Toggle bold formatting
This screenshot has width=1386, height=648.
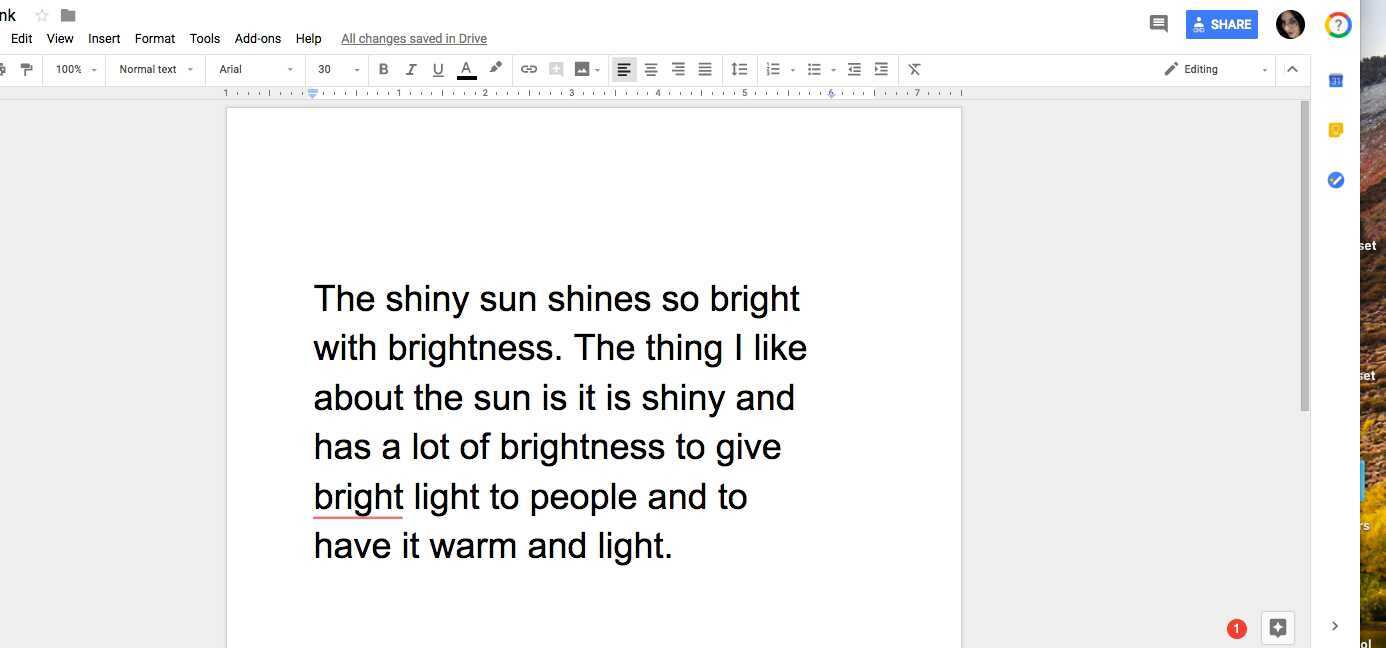(383, 69)
